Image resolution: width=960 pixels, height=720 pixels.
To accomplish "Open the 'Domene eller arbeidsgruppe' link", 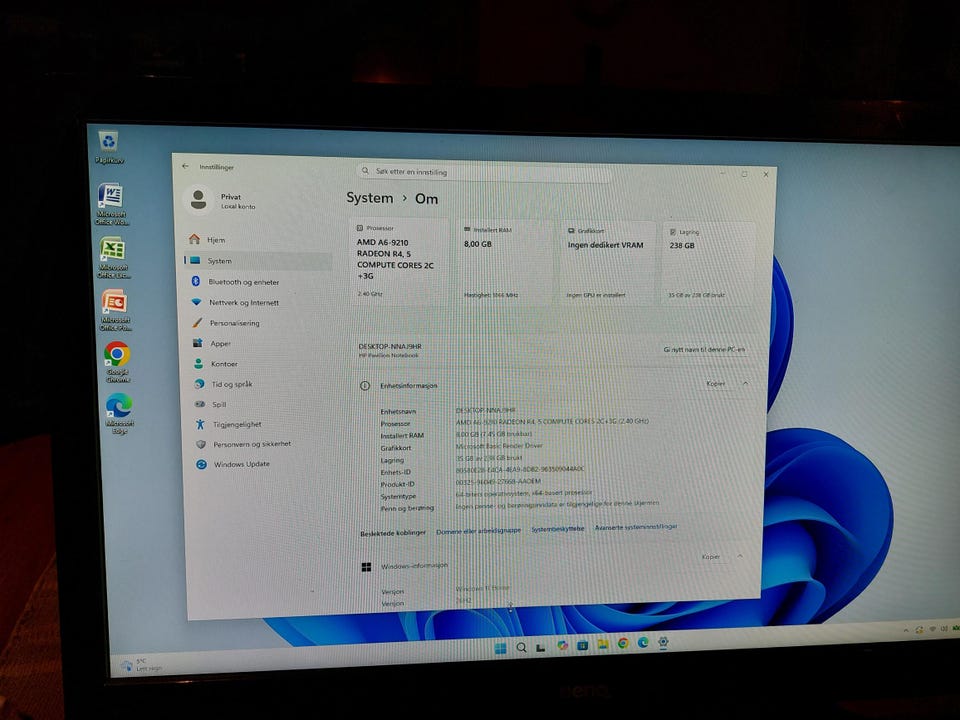I will click(478, 531).
